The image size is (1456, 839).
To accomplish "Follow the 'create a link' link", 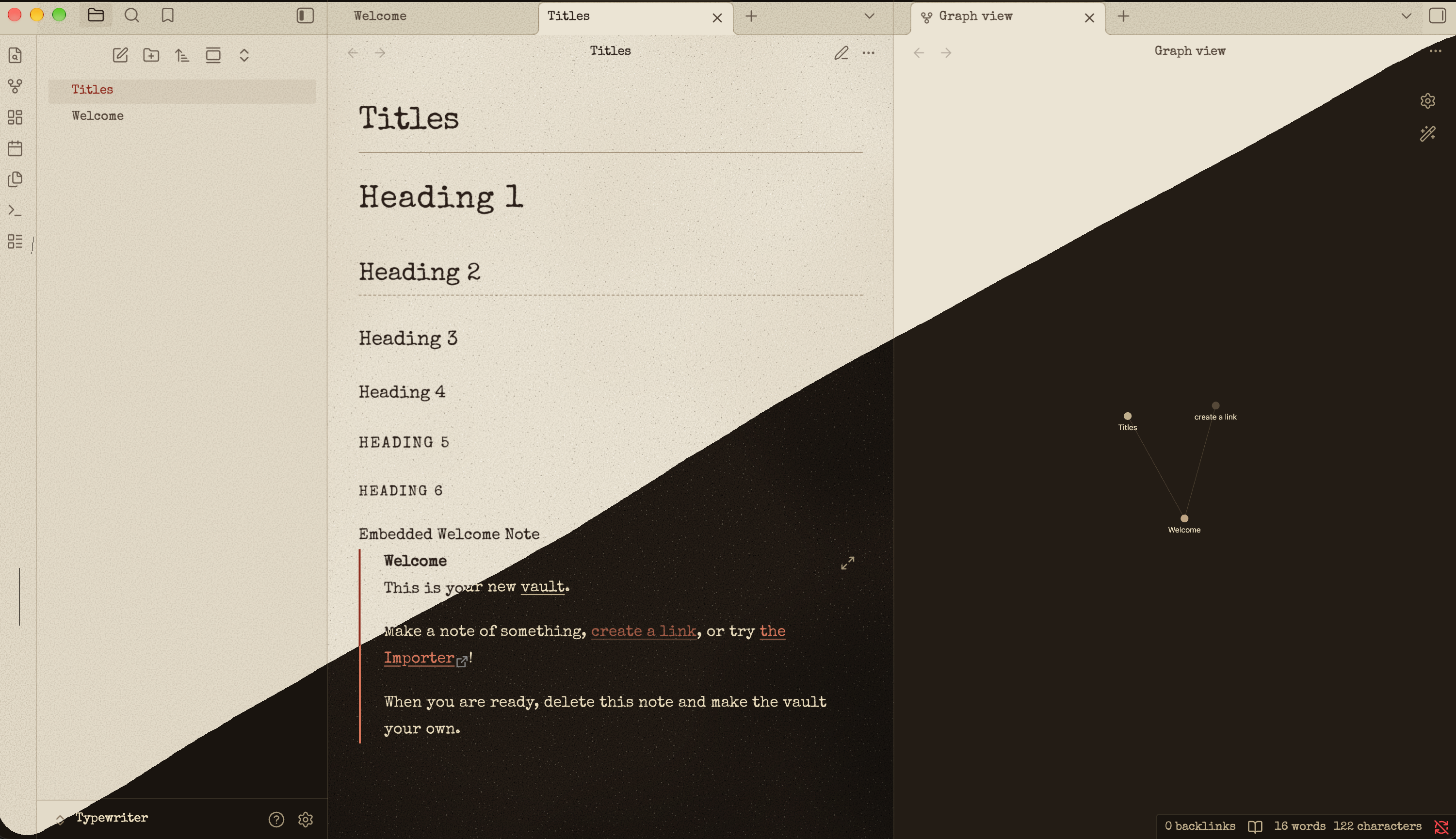I will [644, 631].
